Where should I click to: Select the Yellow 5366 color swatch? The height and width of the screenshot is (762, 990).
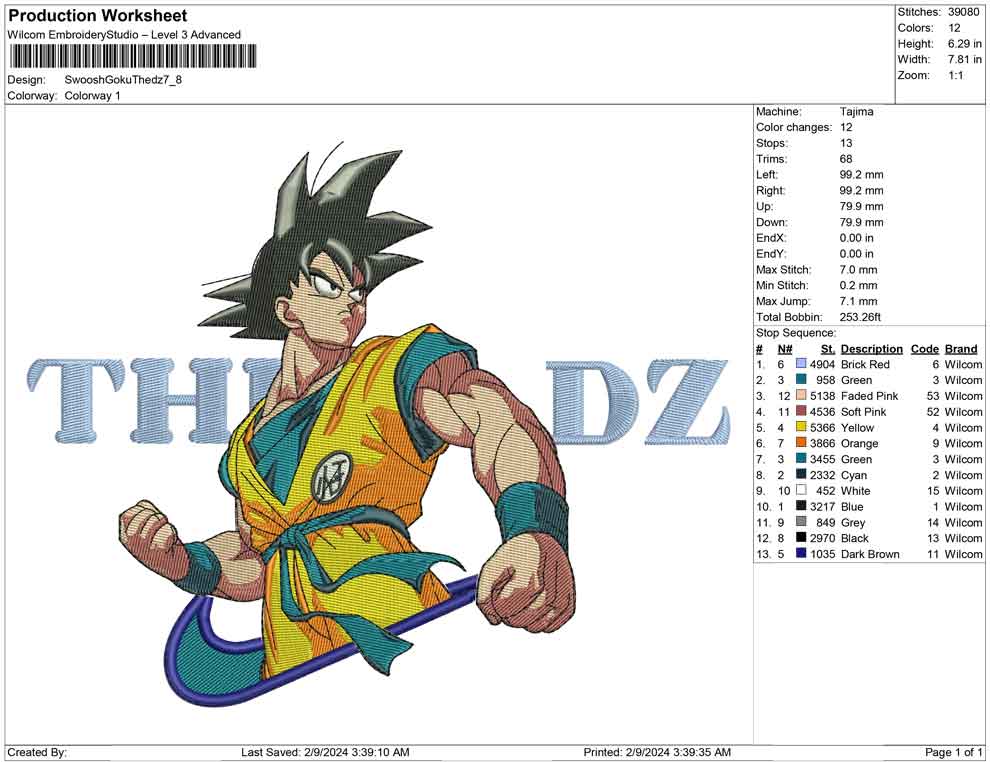801,427
